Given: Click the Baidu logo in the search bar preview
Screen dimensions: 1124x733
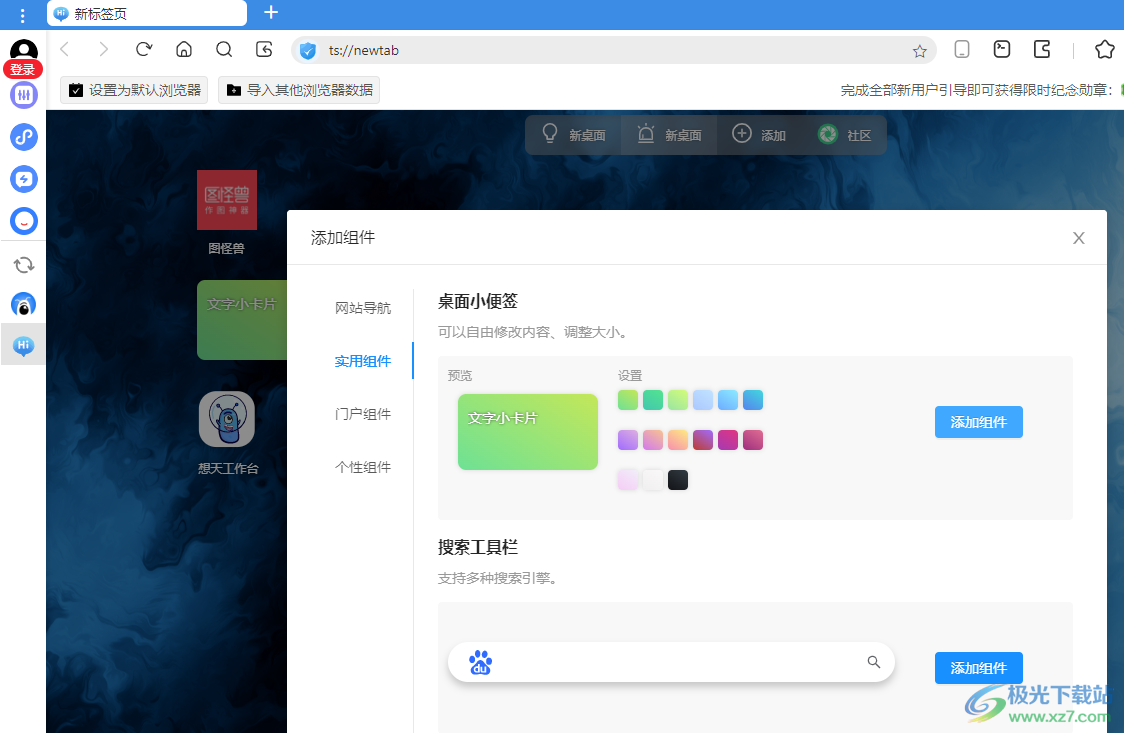Looking at the screenshot, I should pos(481,662).
